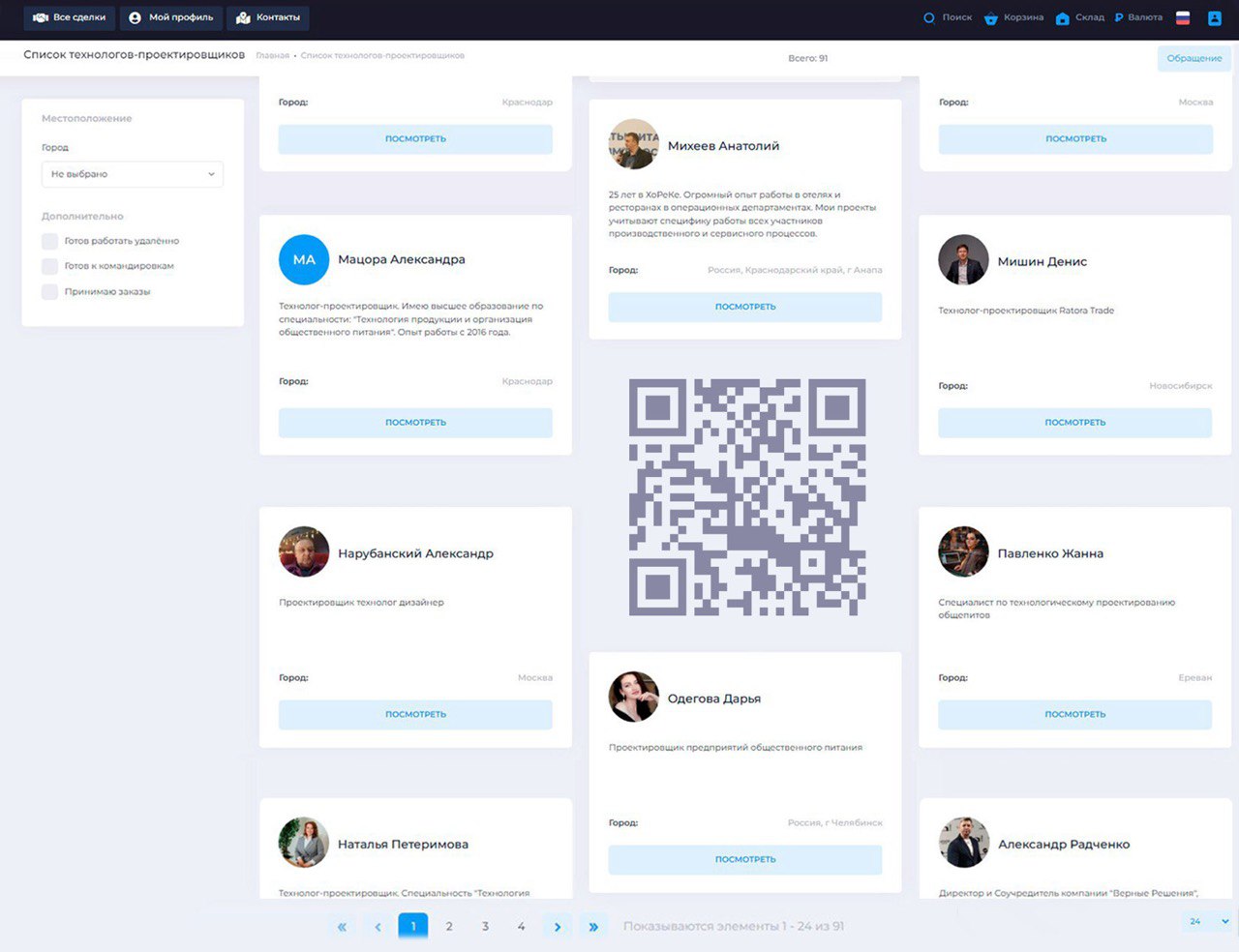Go to last page double-arrow icon
The width and height of the screenshot is (1239, 952).
click(x=593, y=927)
